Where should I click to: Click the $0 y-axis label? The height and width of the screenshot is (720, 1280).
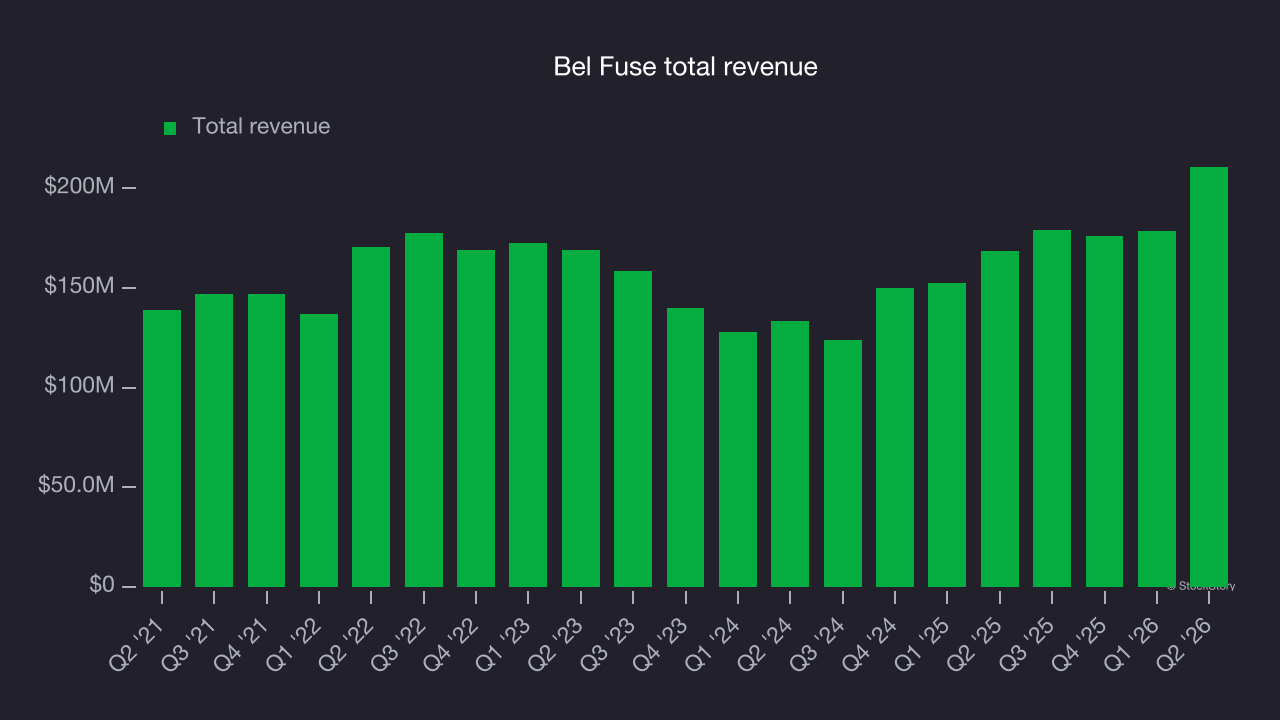pyautogui.click(x=101, y=585)
